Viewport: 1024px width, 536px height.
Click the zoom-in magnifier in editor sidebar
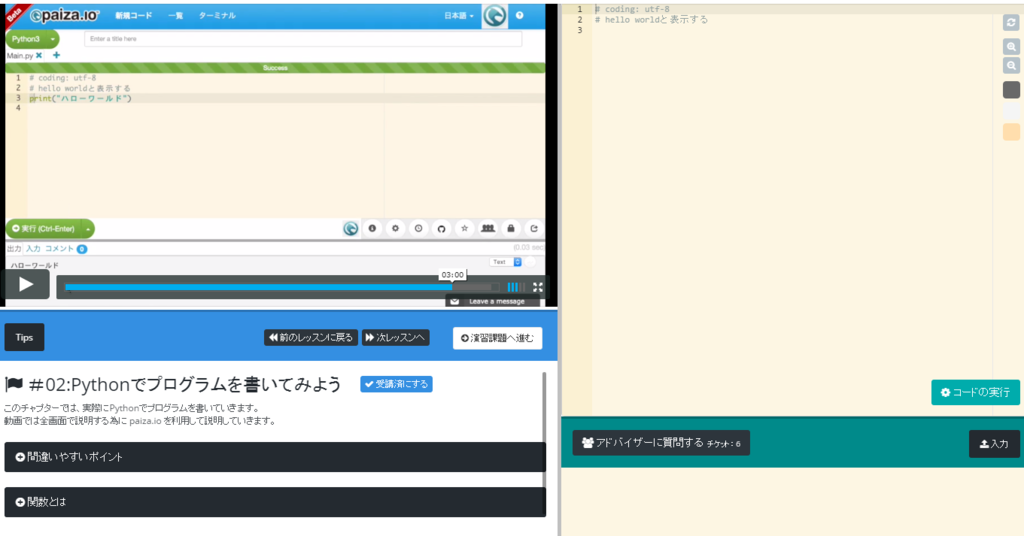point(1011,46)
